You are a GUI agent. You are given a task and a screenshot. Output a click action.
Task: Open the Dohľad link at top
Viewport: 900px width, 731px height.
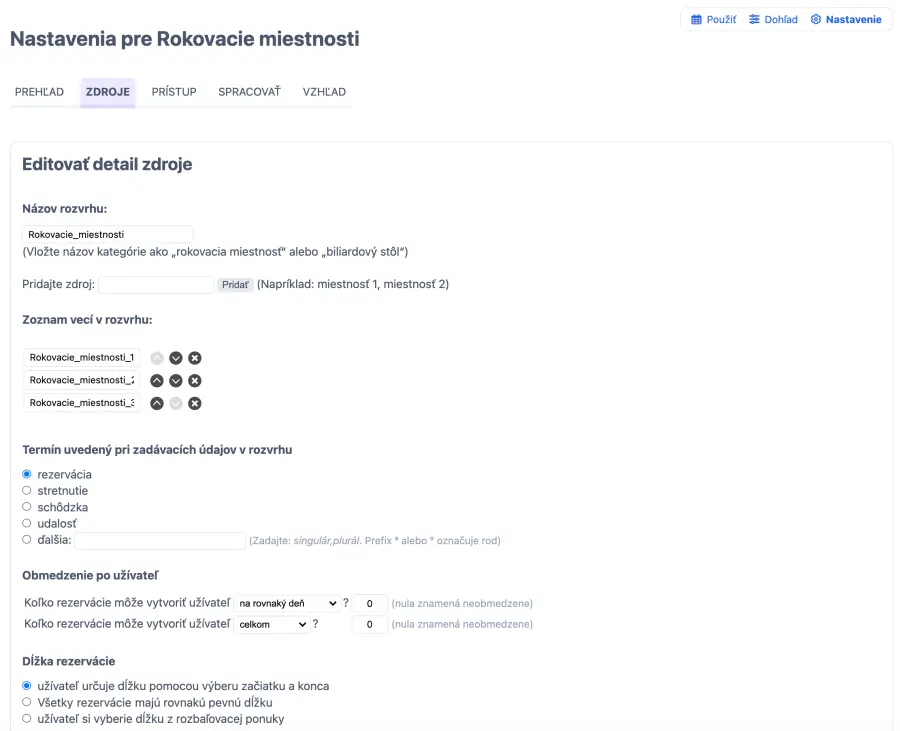773,19
